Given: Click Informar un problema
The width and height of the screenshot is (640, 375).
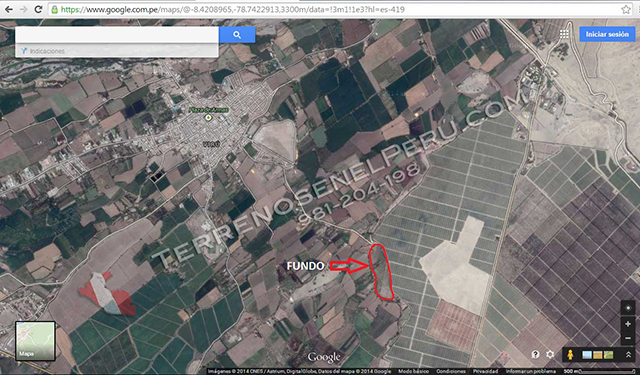Looking at the screenshot, I should (531, 371).
